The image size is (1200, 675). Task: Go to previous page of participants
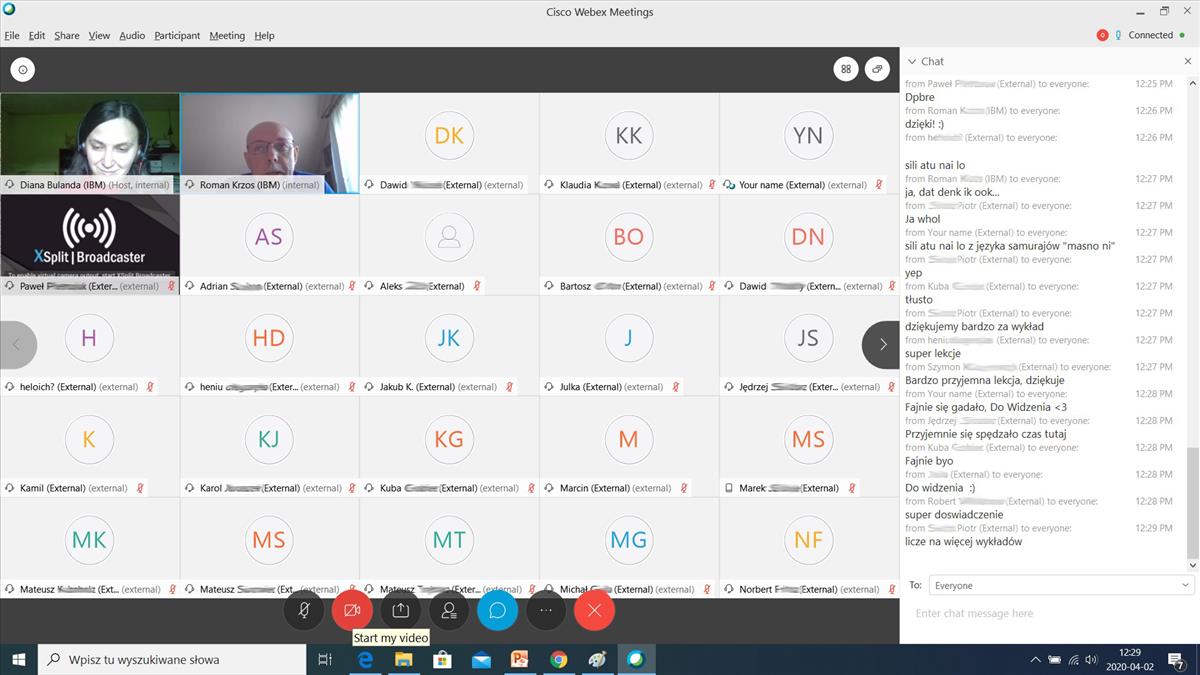click(x=18, y=345)
